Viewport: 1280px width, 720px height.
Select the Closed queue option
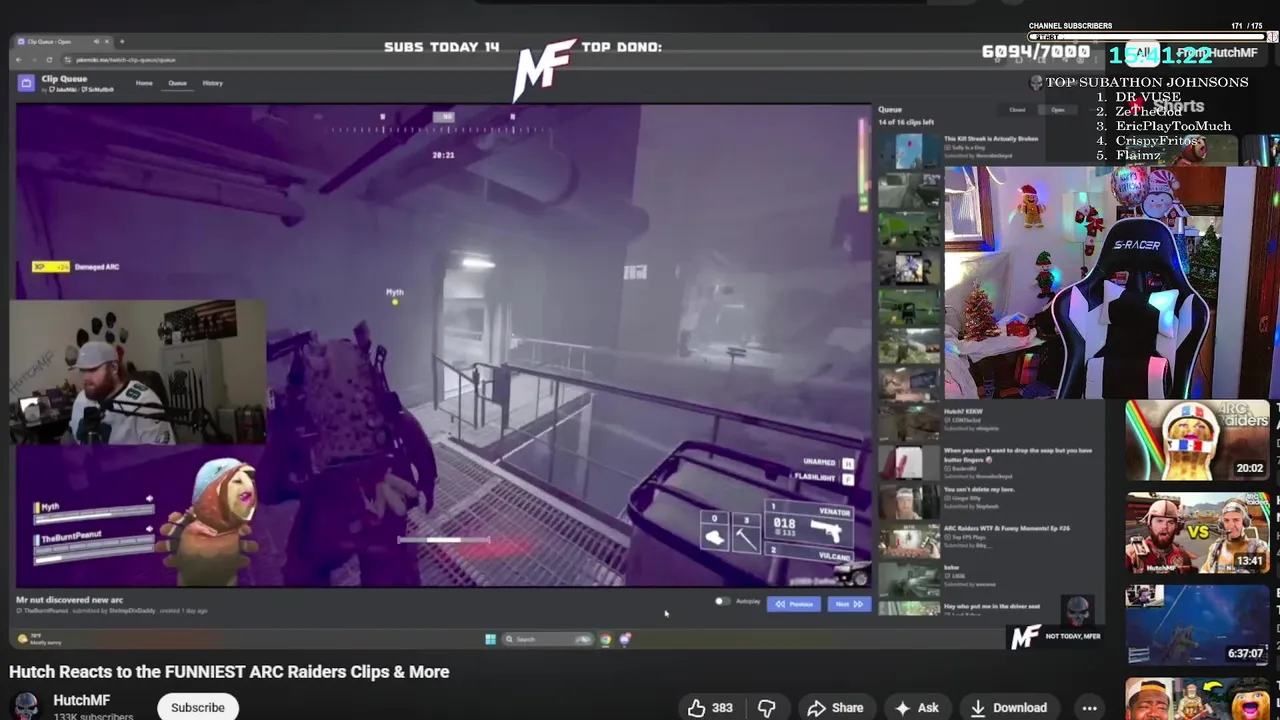coord(1017,110)
